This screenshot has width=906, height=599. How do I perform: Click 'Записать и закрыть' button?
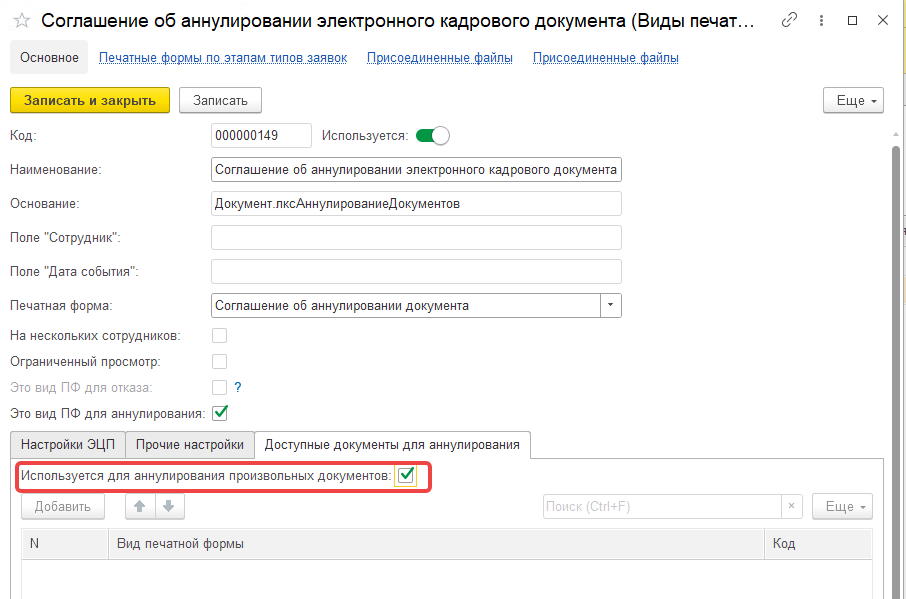(90, 101)
